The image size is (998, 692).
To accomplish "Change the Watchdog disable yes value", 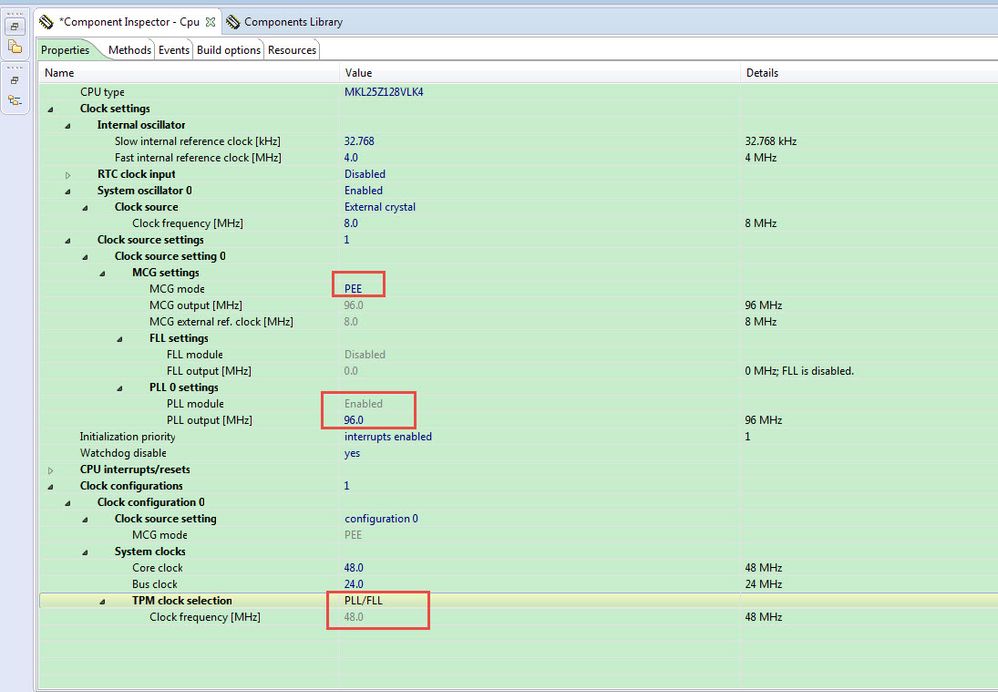I will [x=352, y=453].
